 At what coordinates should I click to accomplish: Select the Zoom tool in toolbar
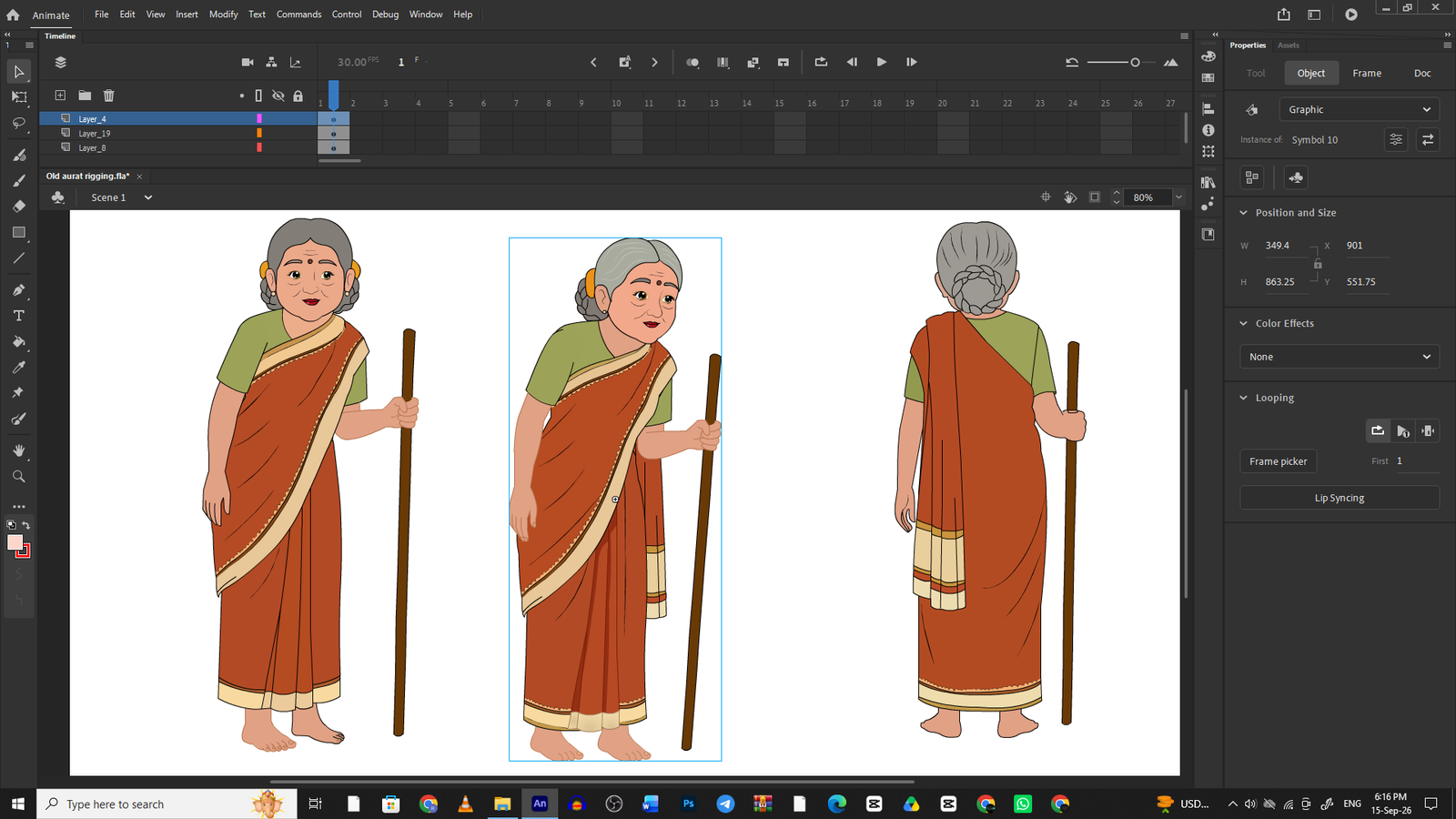click(19, 476)
